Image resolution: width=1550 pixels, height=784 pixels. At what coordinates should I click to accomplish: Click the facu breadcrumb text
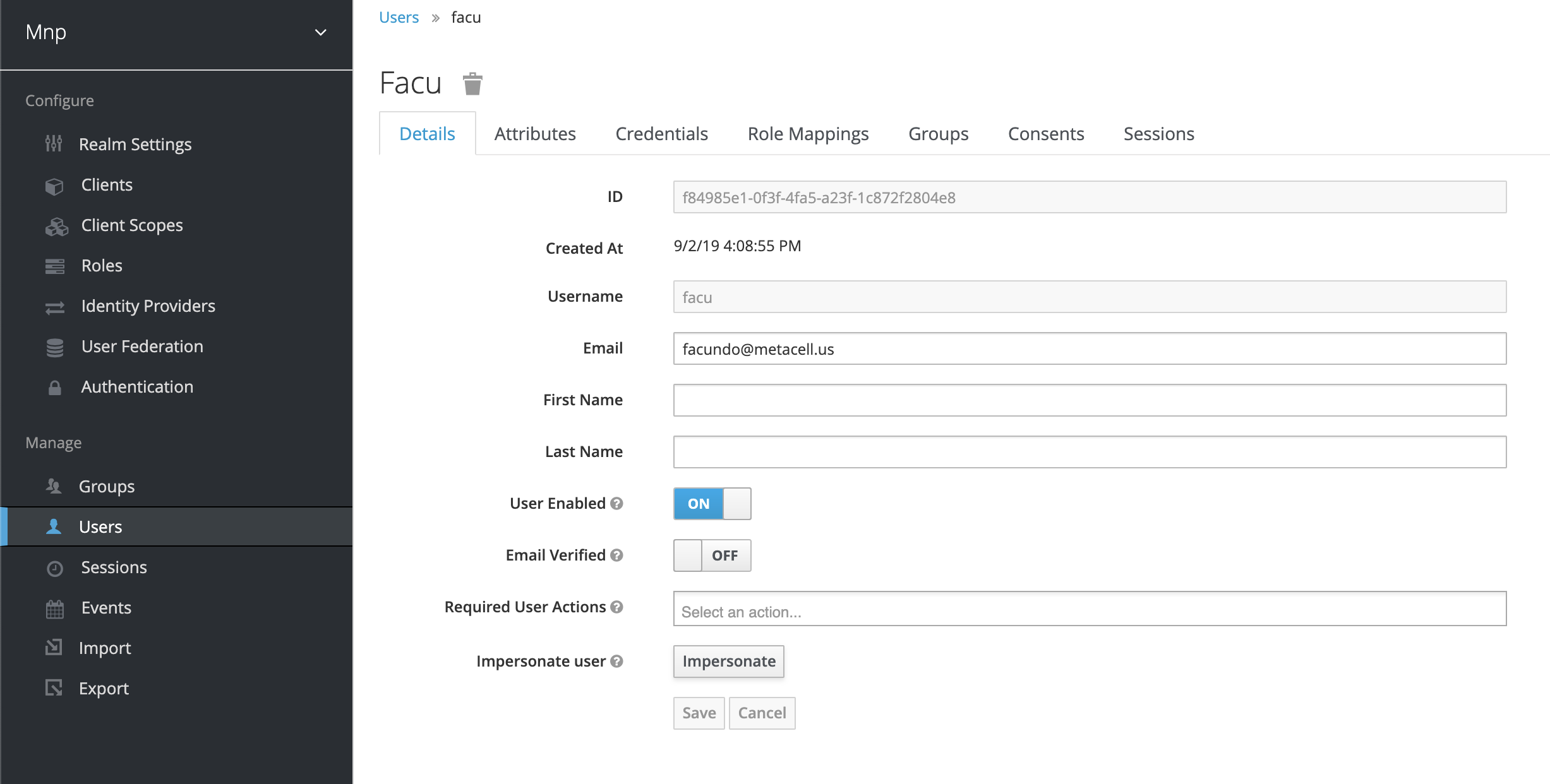pyautogui.click(x=466, y=17)
